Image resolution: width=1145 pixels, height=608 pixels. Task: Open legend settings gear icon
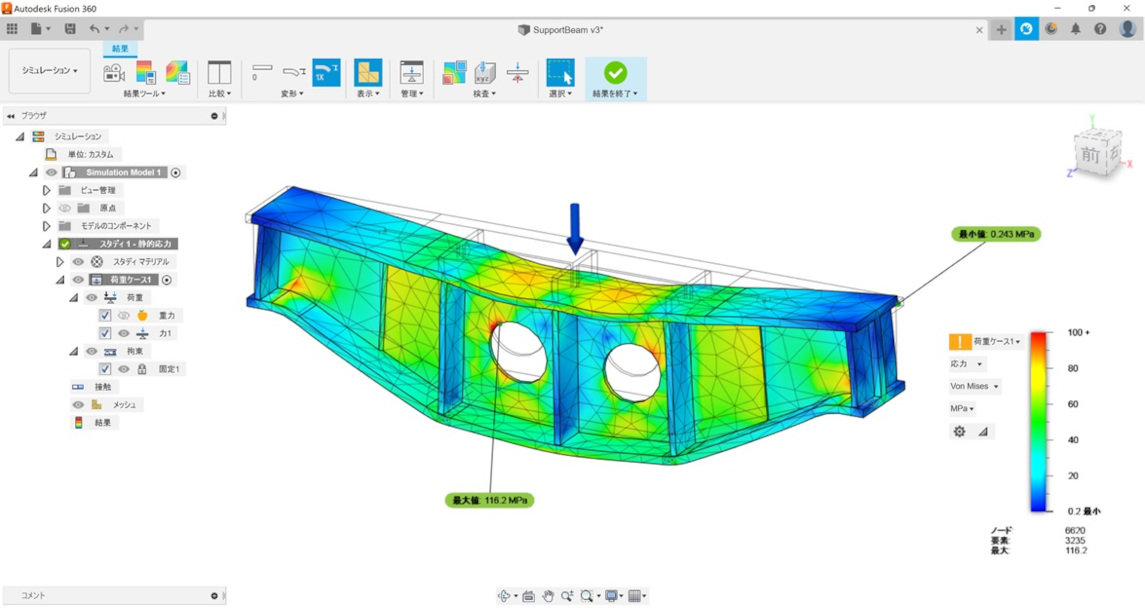click(x=959, y=431)
